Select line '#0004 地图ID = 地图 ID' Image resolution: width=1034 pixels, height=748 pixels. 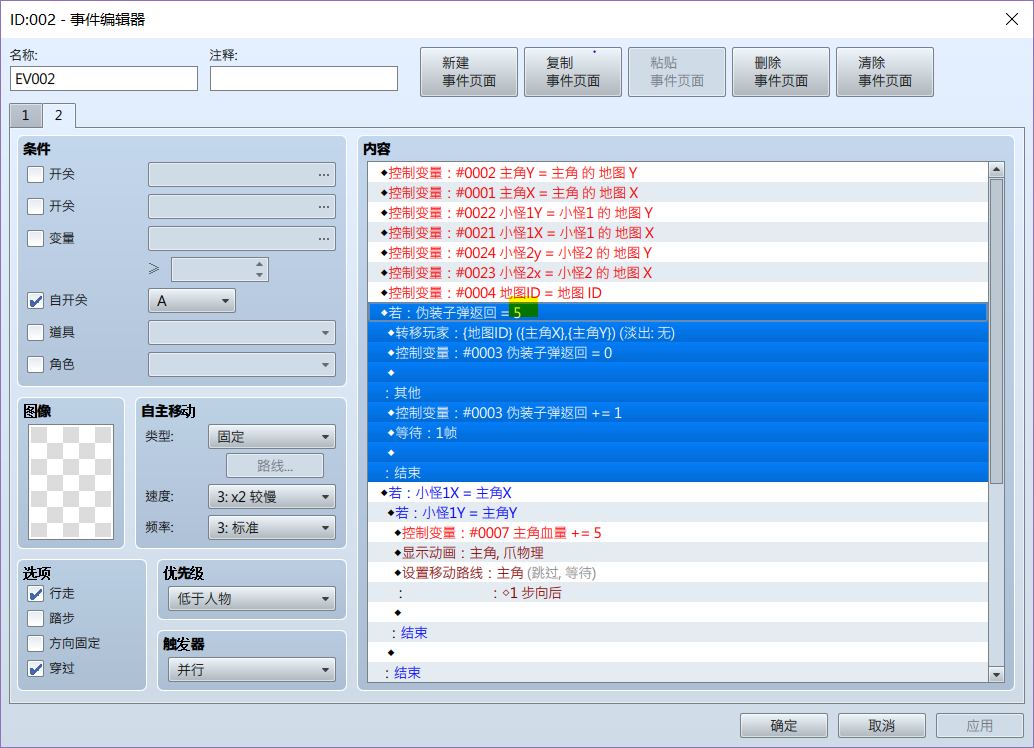pos(678,293)
